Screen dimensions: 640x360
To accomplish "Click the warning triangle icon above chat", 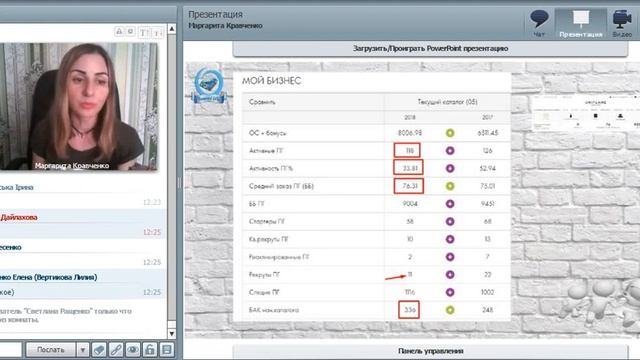I will click(x=119, y=31).
